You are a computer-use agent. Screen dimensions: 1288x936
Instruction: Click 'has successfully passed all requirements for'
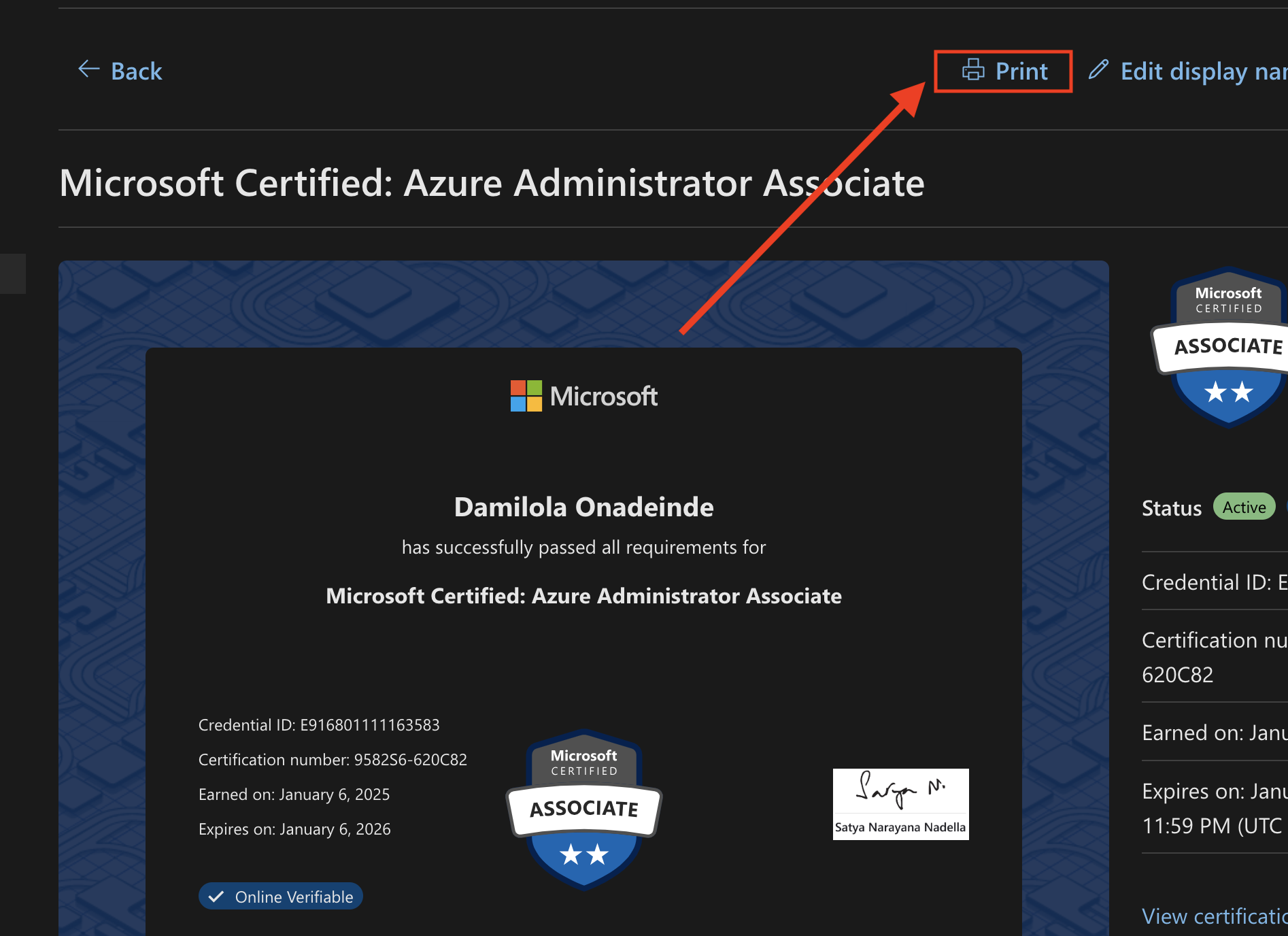(583, 548)
